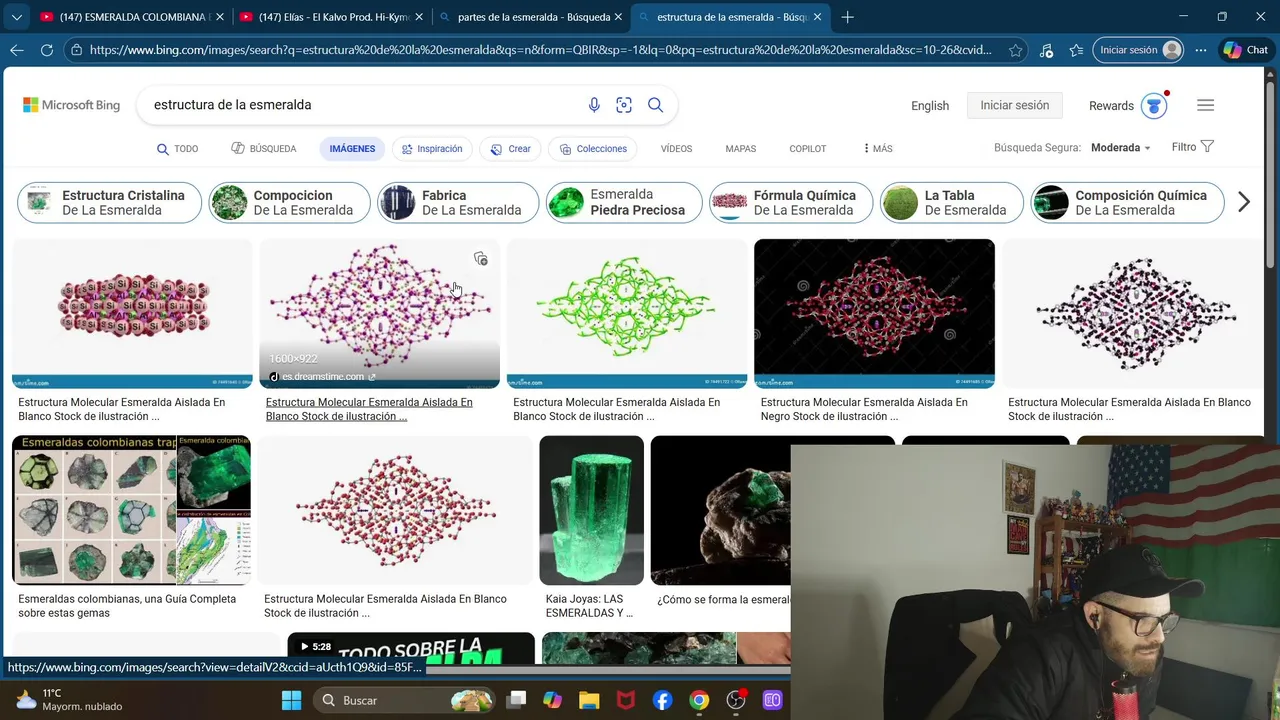The width and height of the screenshot is (1280, 720).
Task: Click the voice search microphone icon
Action: (x=594, y=105)
